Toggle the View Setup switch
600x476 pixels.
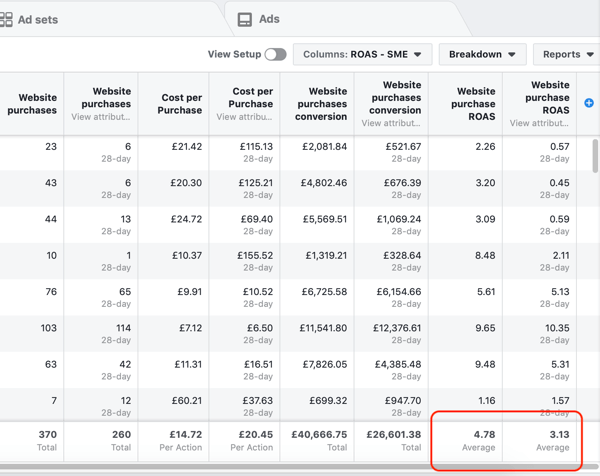tap(275, 54)
